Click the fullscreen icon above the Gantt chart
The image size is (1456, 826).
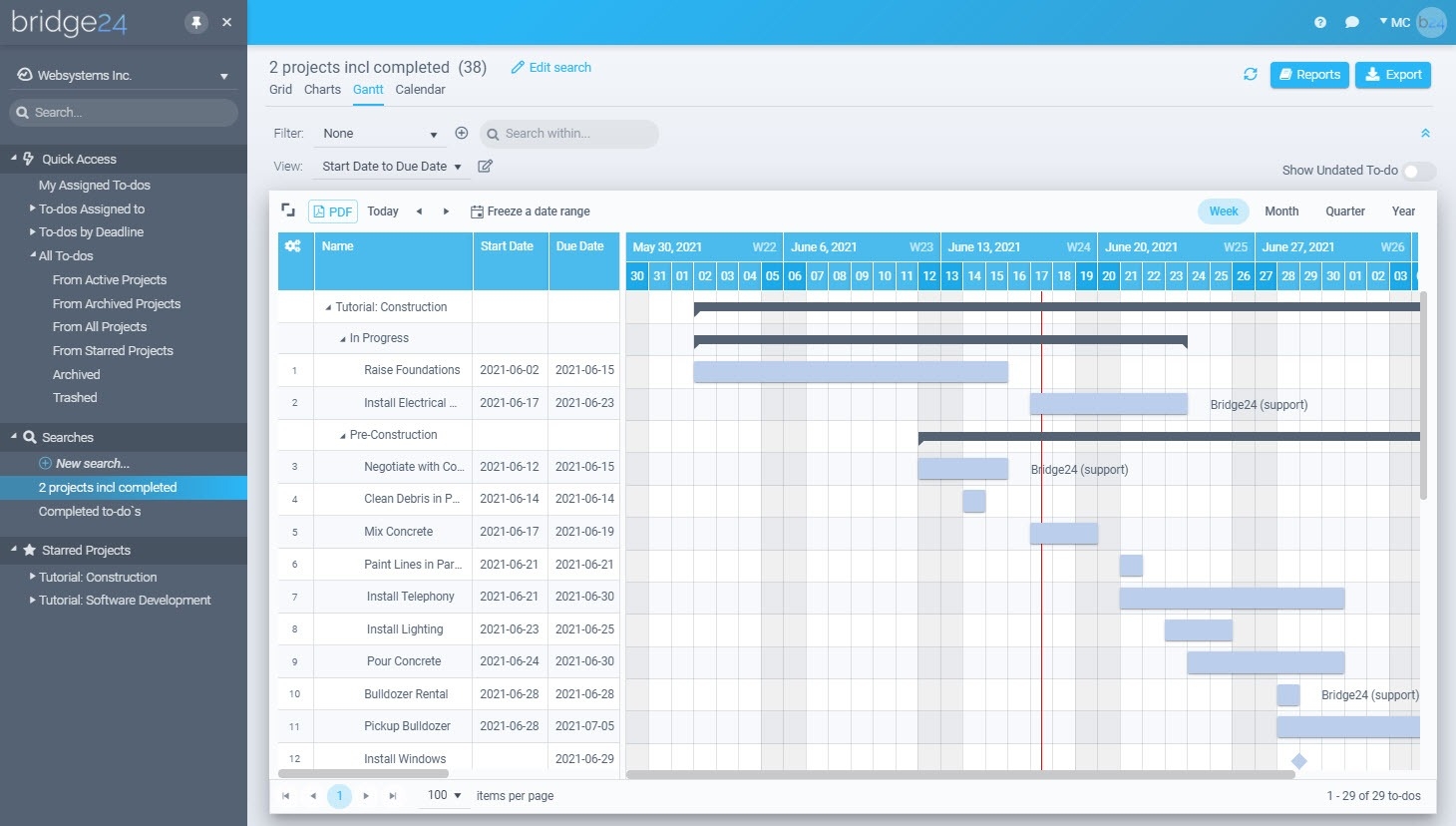(x=288, y=209)
